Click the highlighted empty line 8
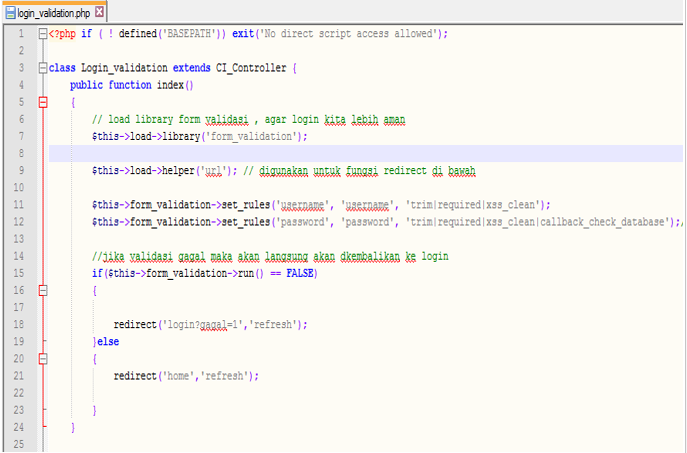The width and height of the screenshot is (687, 453). [x=365, y=153]
